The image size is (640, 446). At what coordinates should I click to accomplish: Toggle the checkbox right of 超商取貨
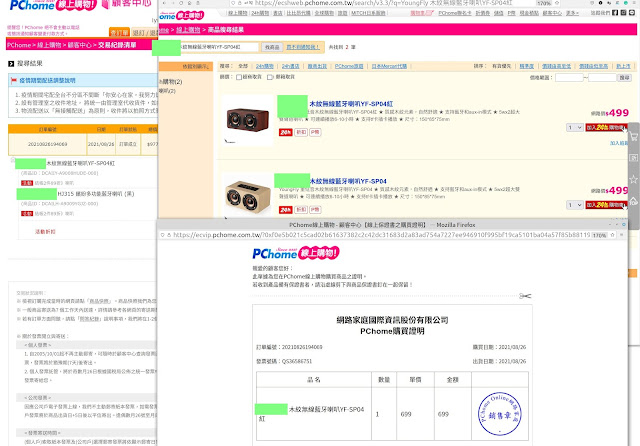pyautogui.click(x=270, y=77)
